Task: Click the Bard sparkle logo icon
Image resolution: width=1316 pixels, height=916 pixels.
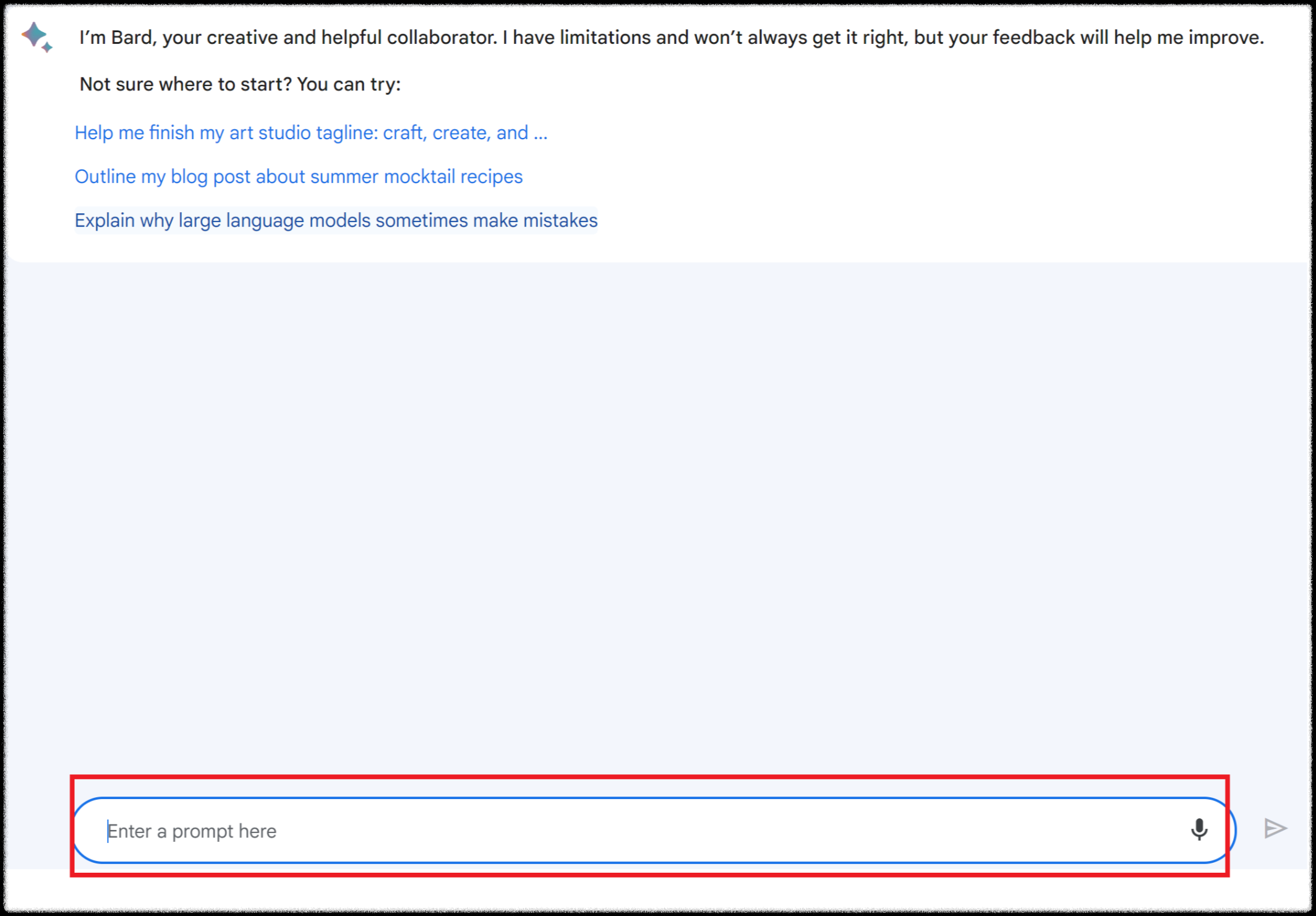Action: [x=34, y=35]
